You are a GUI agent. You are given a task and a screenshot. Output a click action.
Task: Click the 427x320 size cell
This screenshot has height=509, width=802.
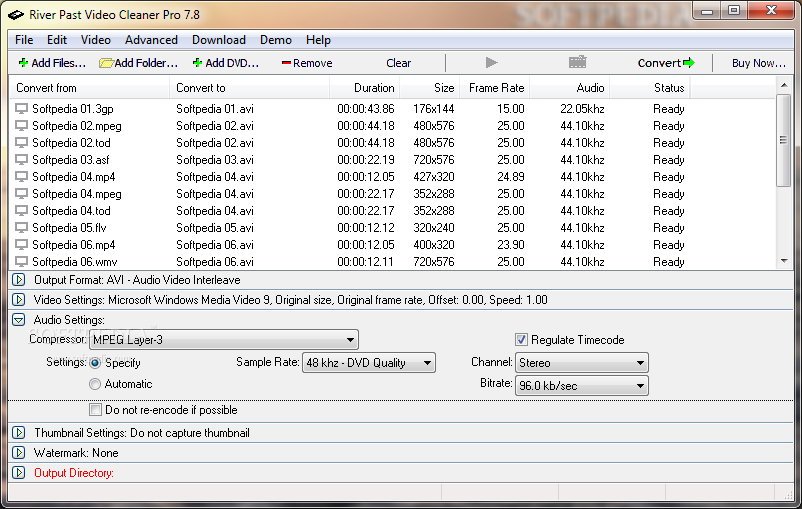(434, 176)
